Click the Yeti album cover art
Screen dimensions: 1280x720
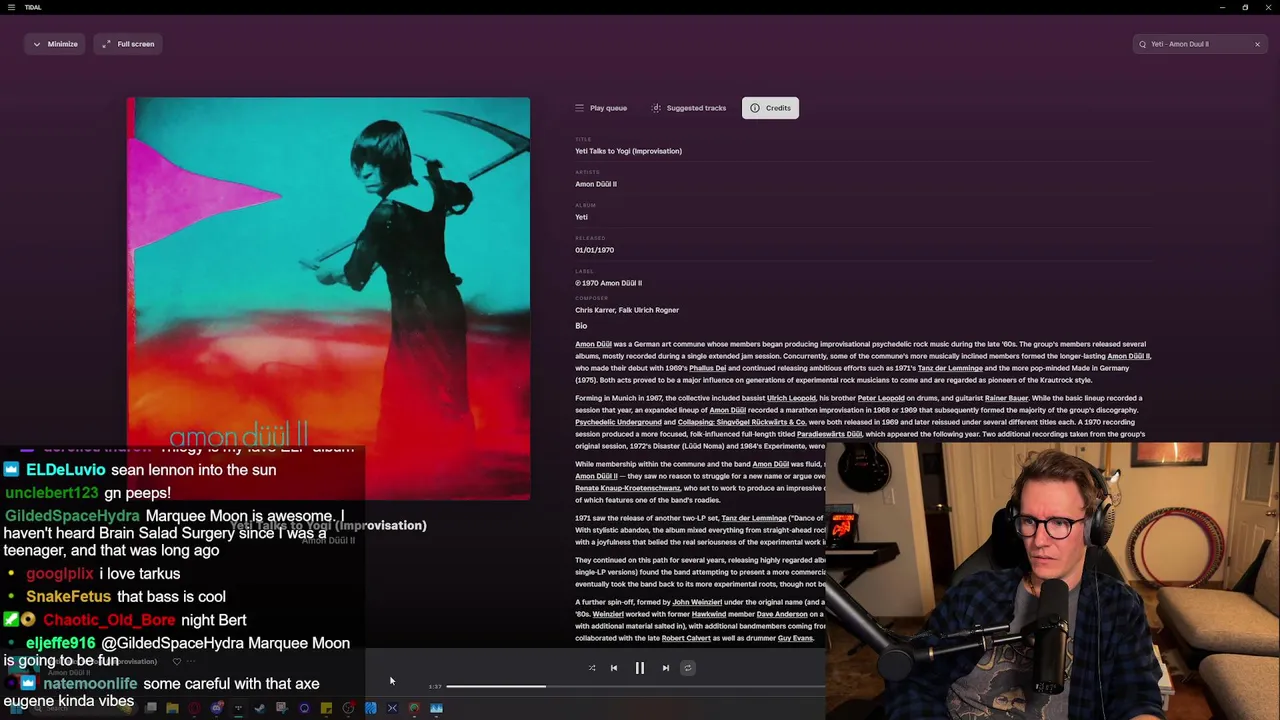328,298
